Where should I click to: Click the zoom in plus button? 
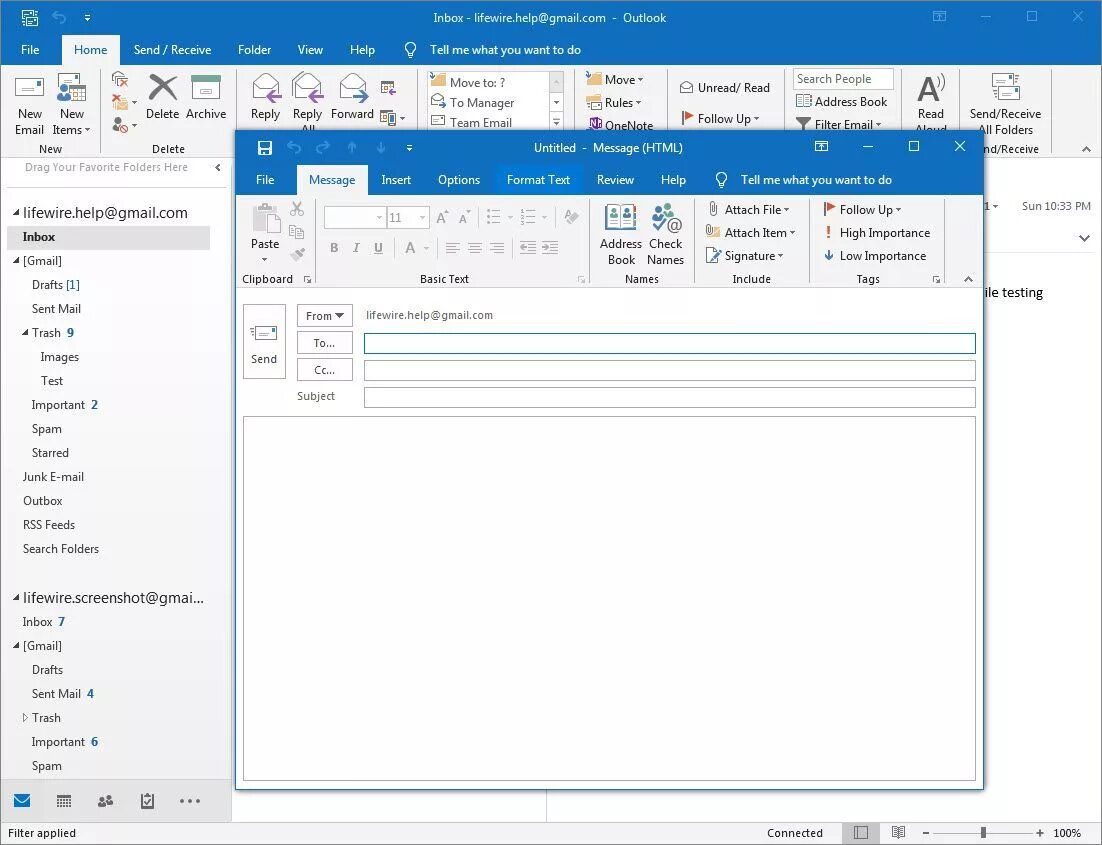1040,833
